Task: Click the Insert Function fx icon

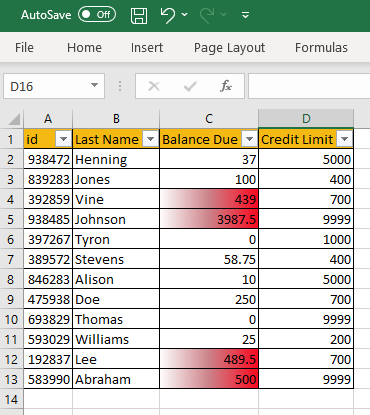Action: [x=226, y=86]
